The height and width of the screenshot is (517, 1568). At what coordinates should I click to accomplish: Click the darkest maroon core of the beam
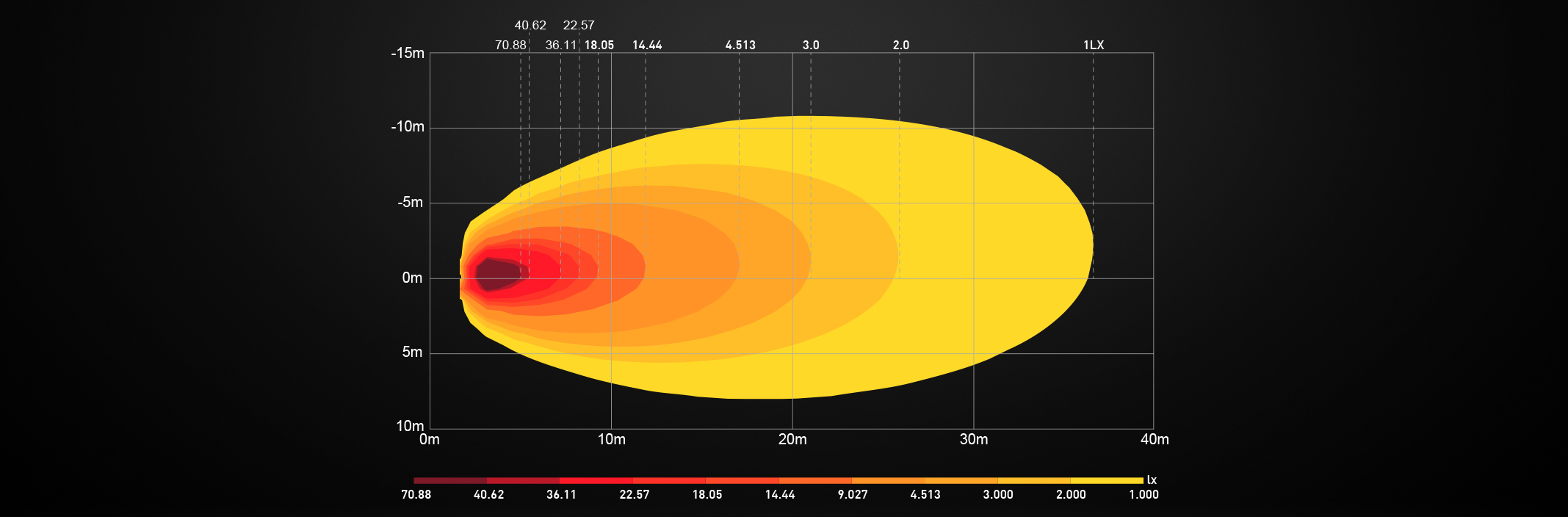pyautogui.click(x=498, y=274)
